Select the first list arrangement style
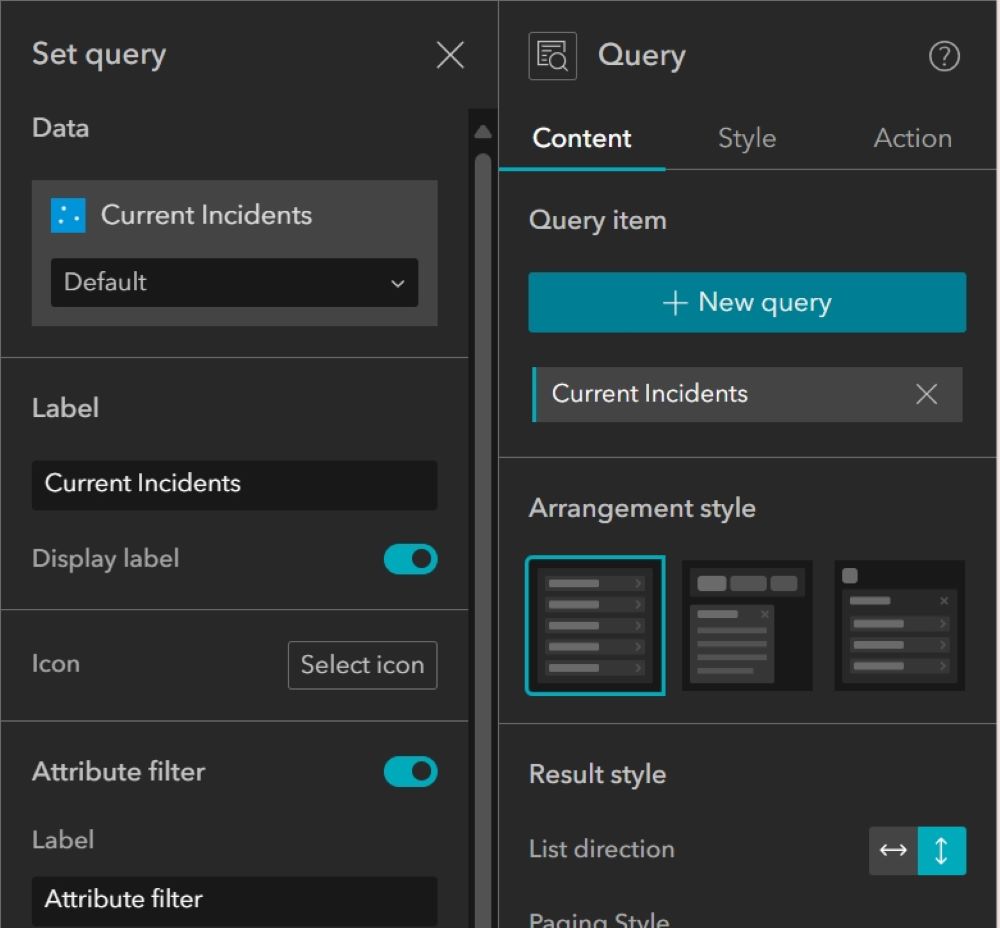The image size is (1000, 928). [x=595, y=624]
